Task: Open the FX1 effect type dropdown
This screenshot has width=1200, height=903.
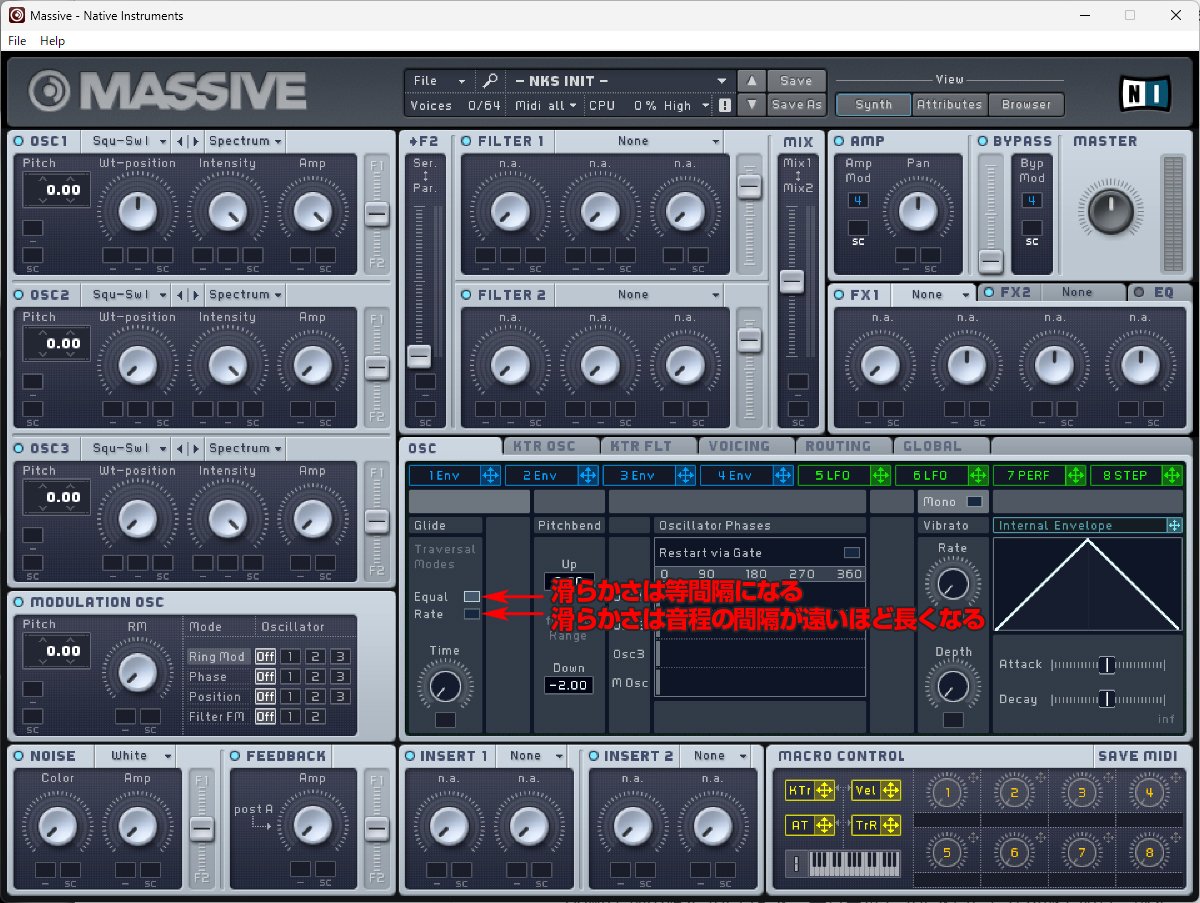Action: click(934, 294)
